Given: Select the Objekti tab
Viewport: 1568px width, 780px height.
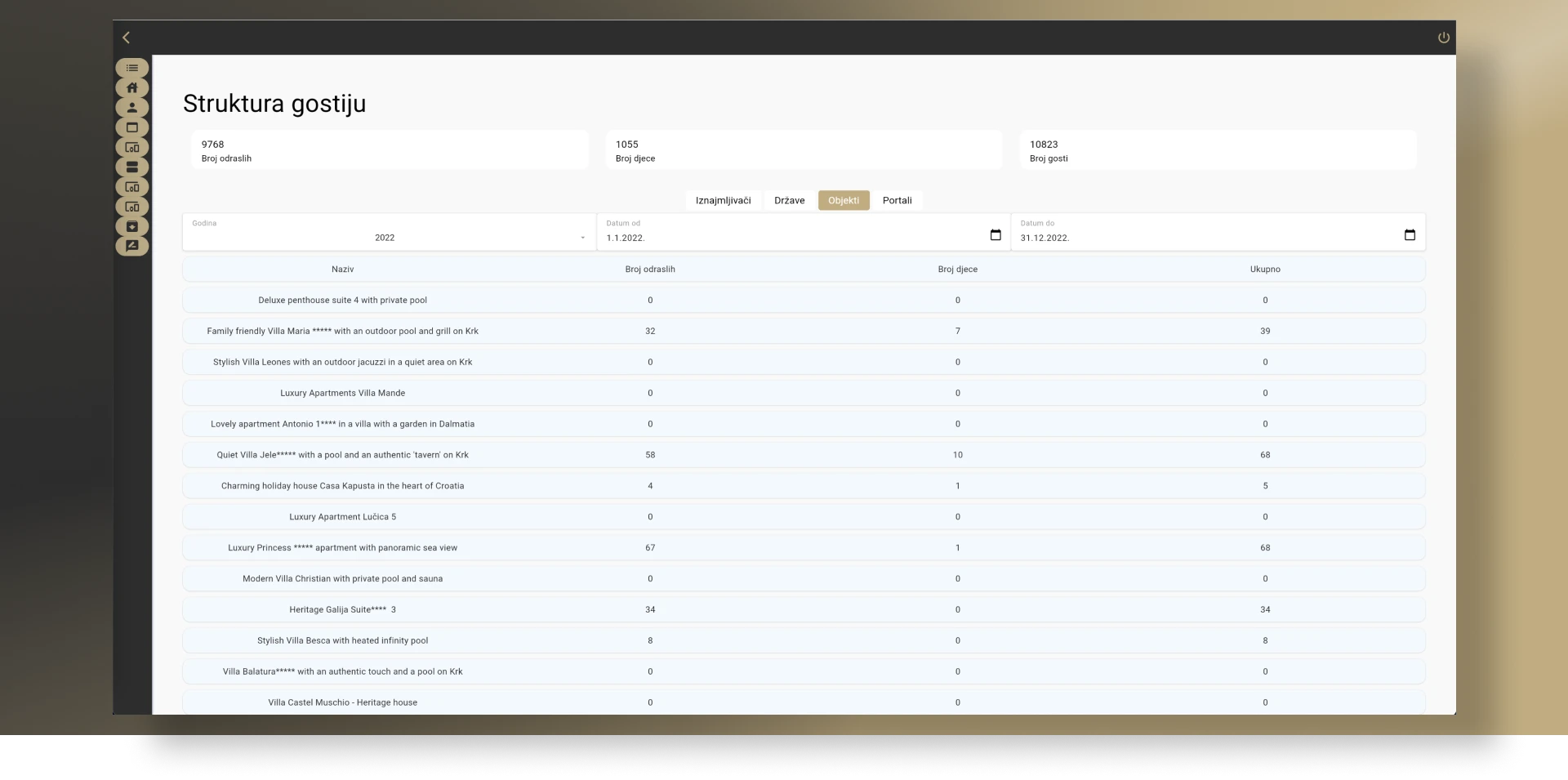Looking at the screenshot, I should 844,200.
